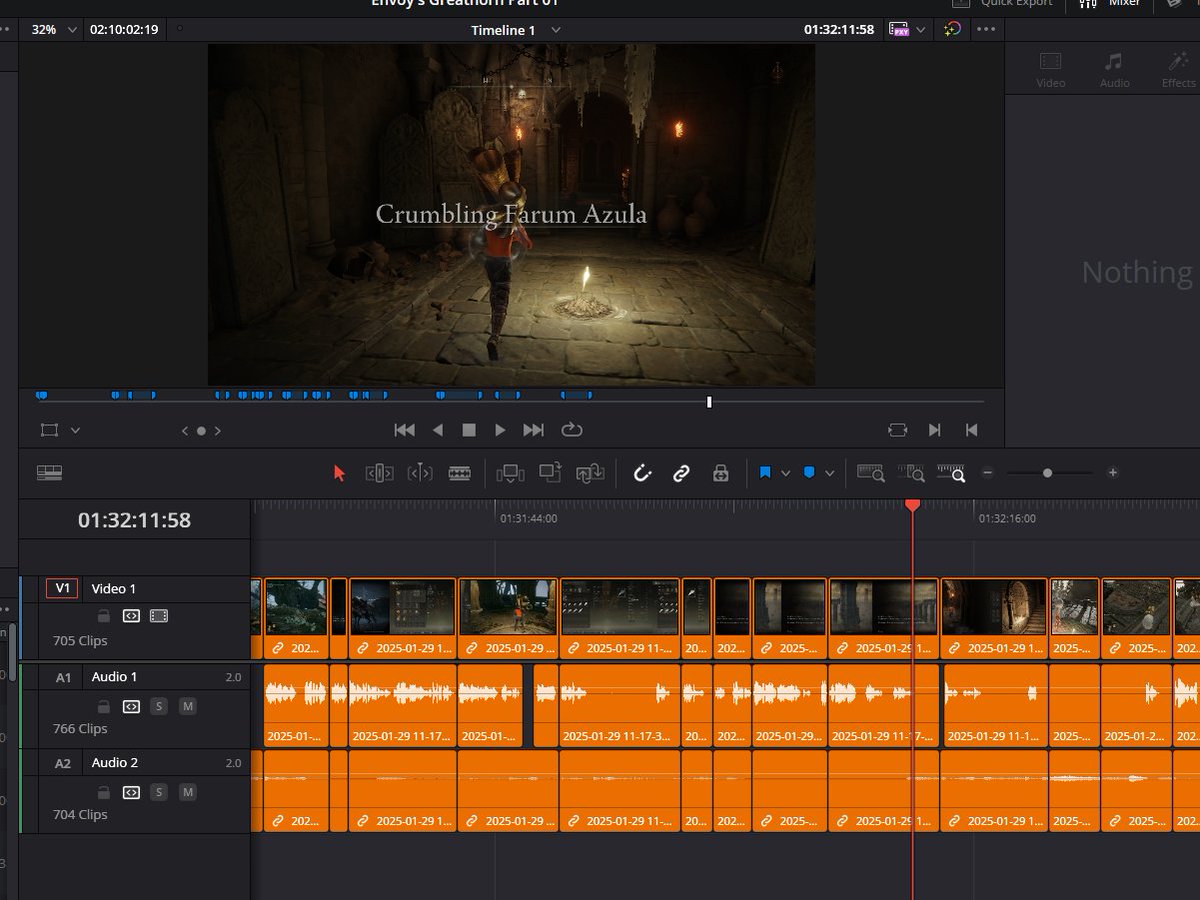Lock the Audio 2 track

pos(103,792)
